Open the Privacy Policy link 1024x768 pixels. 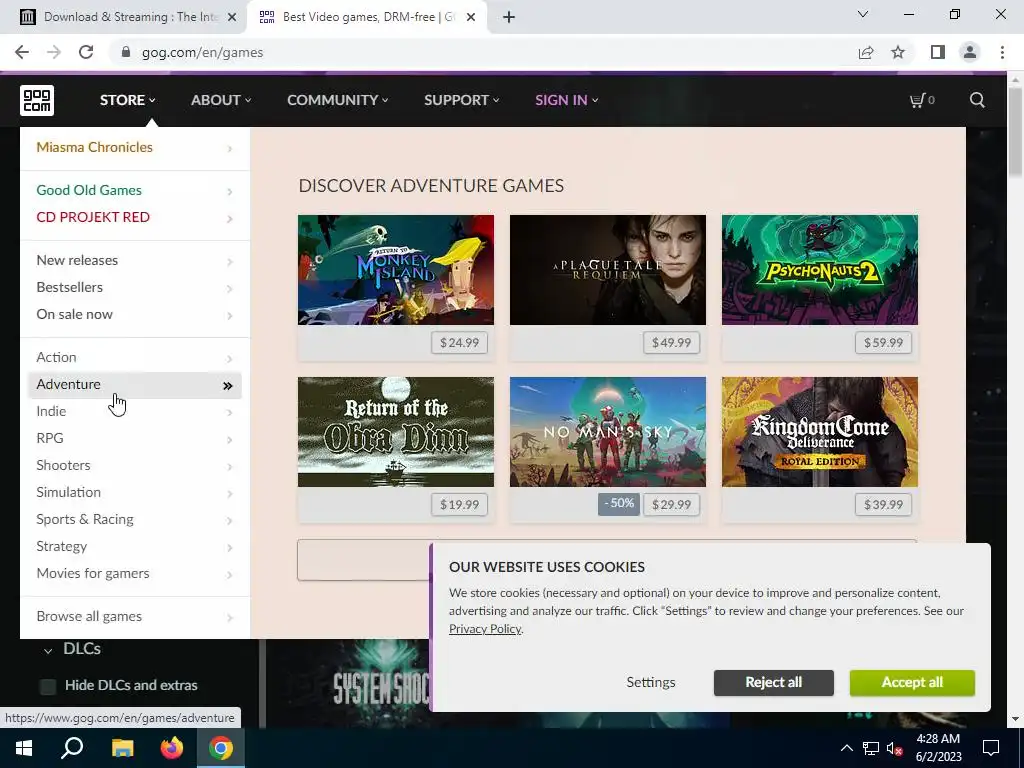[x=485, y=629]
